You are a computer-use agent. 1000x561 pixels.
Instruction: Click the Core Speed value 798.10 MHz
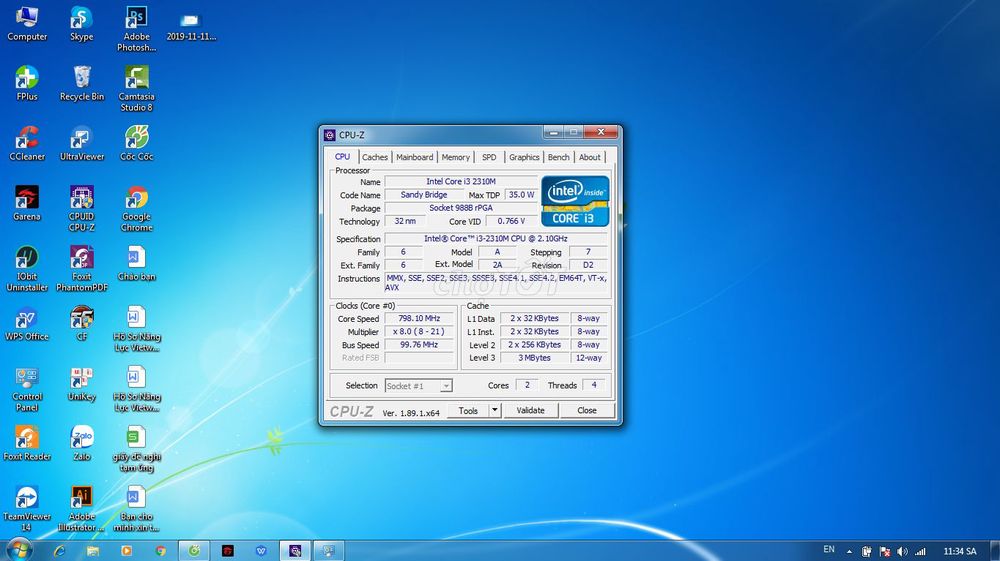coord(419,318)
